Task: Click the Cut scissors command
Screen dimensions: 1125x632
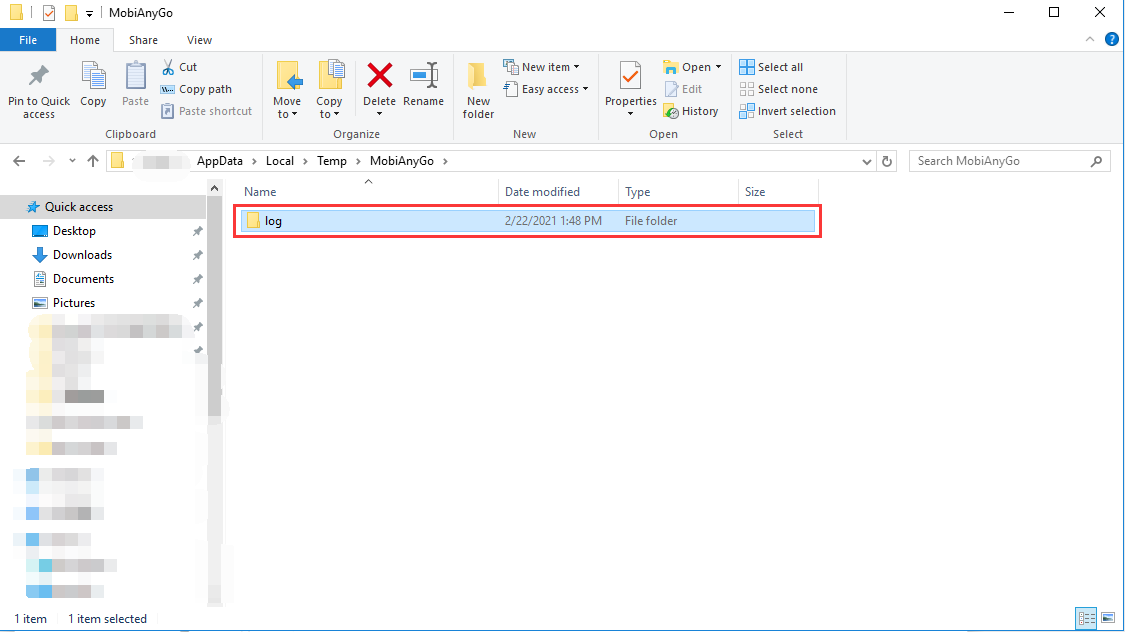Action: point(179,67)
